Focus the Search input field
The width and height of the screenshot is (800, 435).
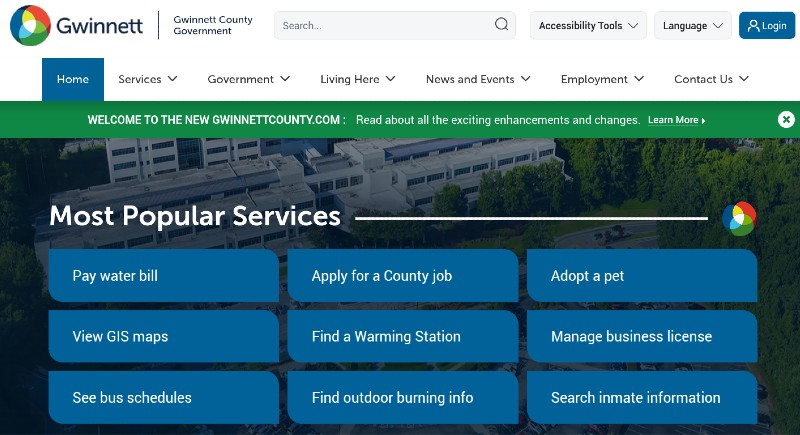click(x=385, y=26)
